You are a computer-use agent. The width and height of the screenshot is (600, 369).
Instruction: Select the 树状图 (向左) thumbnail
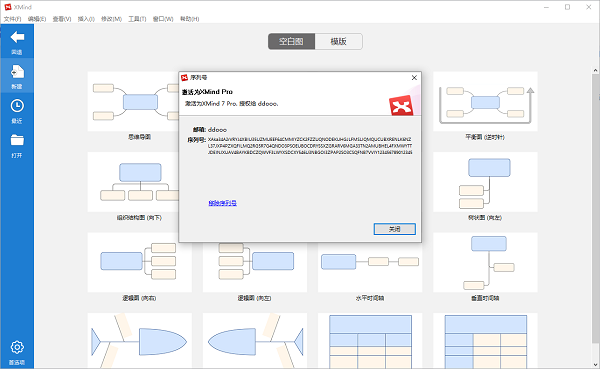485,182
